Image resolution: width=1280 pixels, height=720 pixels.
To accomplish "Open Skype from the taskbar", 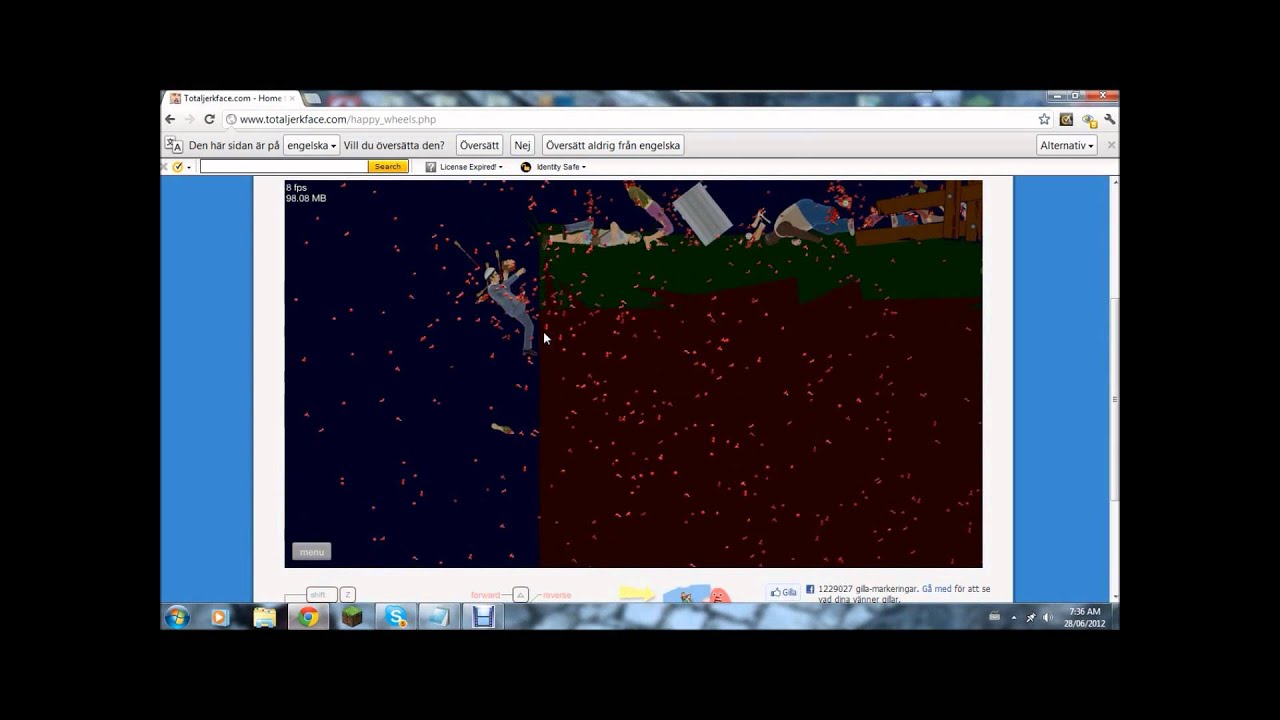I will click(396, 617).
